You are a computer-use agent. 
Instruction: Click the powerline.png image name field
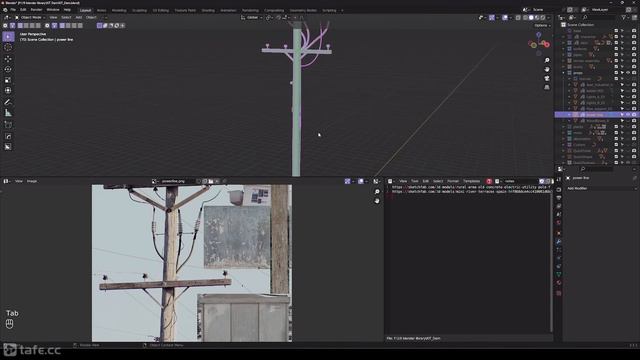(176, 181)
